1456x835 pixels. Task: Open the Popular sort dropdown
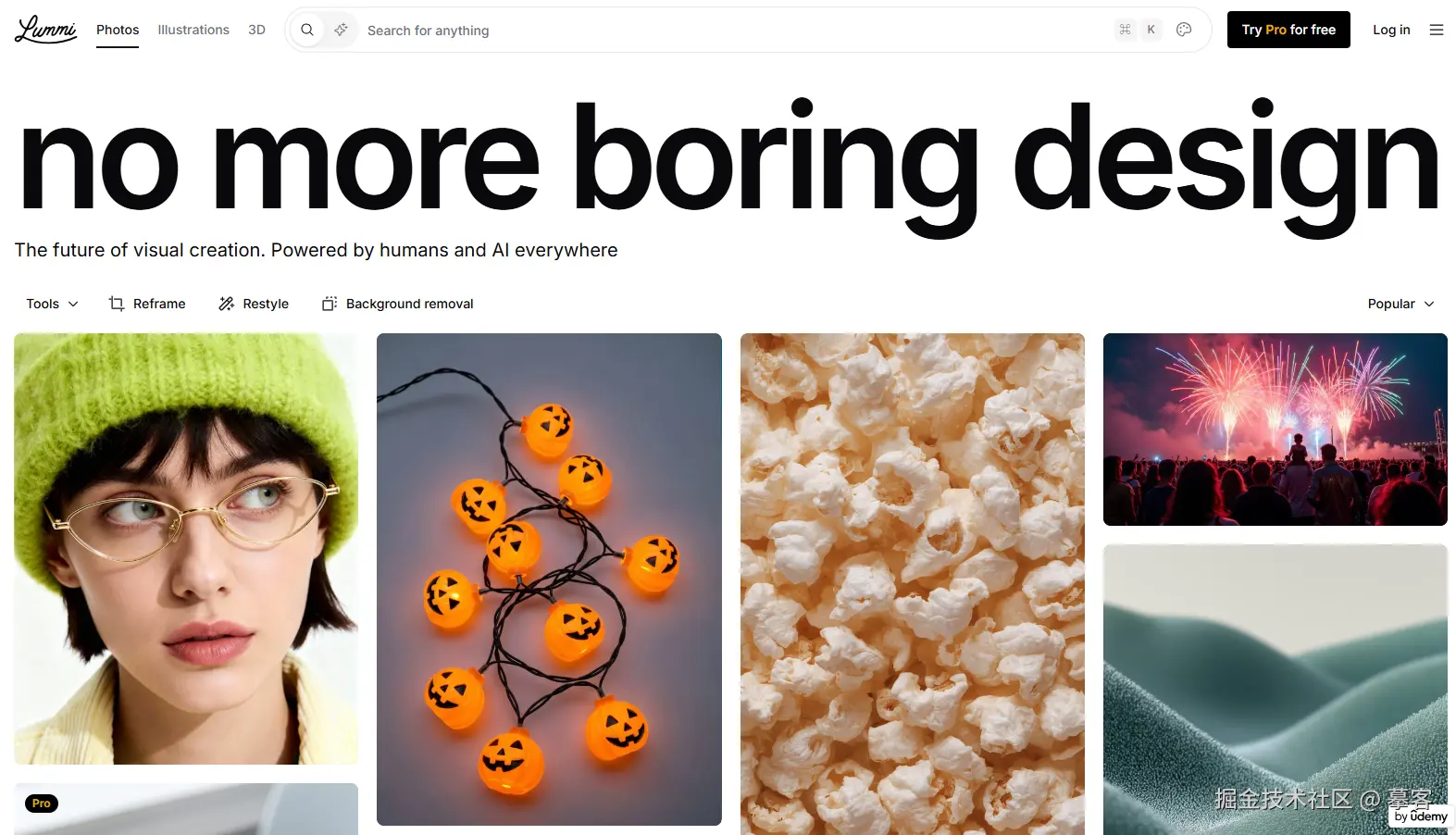[1400, 304]
